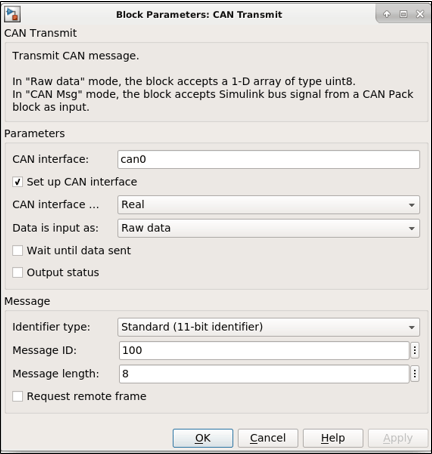The height and width of the screenshot is (454, 432).
Task: Close the Block Parameters dialog
Action: coord(420,14)
